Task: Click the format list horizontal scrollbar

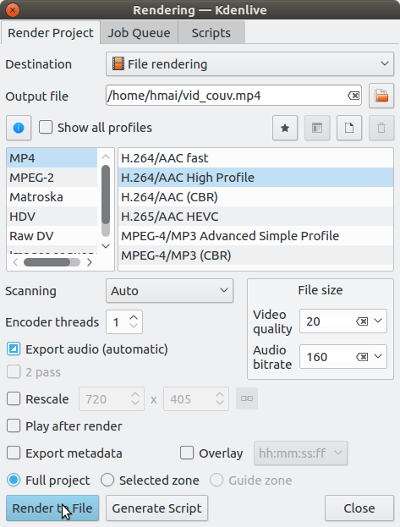Action: tap(47, 262)
